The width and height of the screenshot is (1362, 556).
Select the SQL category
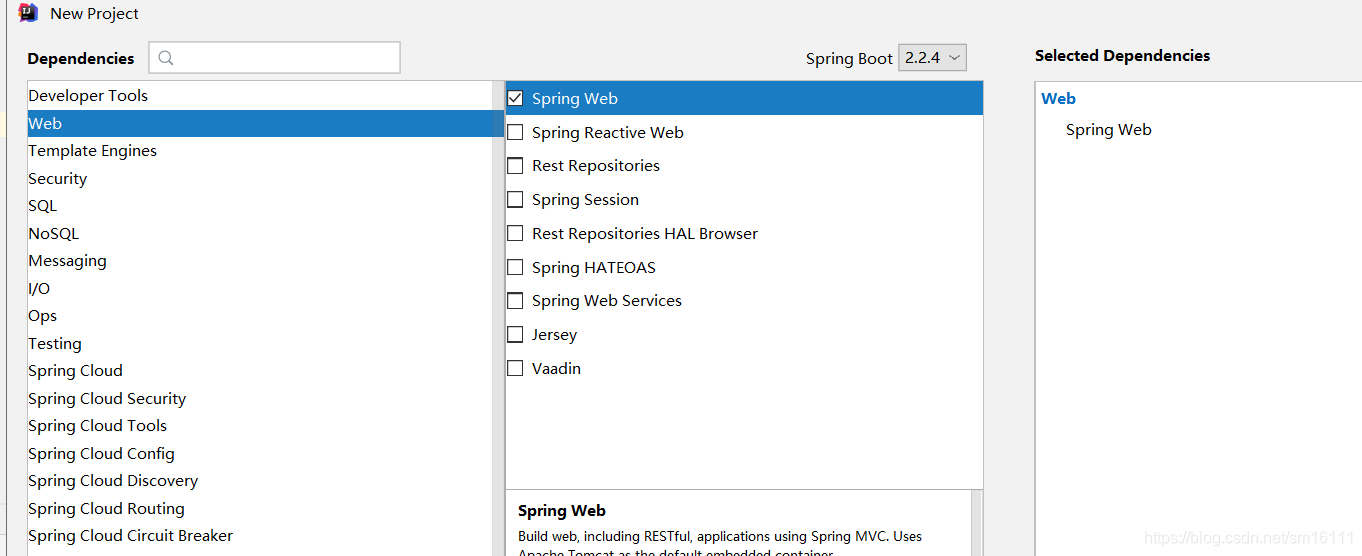(x=260, y=206)
